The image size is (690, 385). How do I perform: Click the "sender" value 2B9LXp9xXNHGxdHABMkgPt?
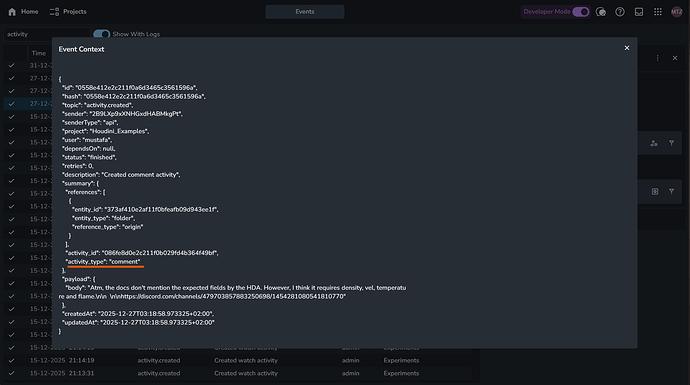135,114
